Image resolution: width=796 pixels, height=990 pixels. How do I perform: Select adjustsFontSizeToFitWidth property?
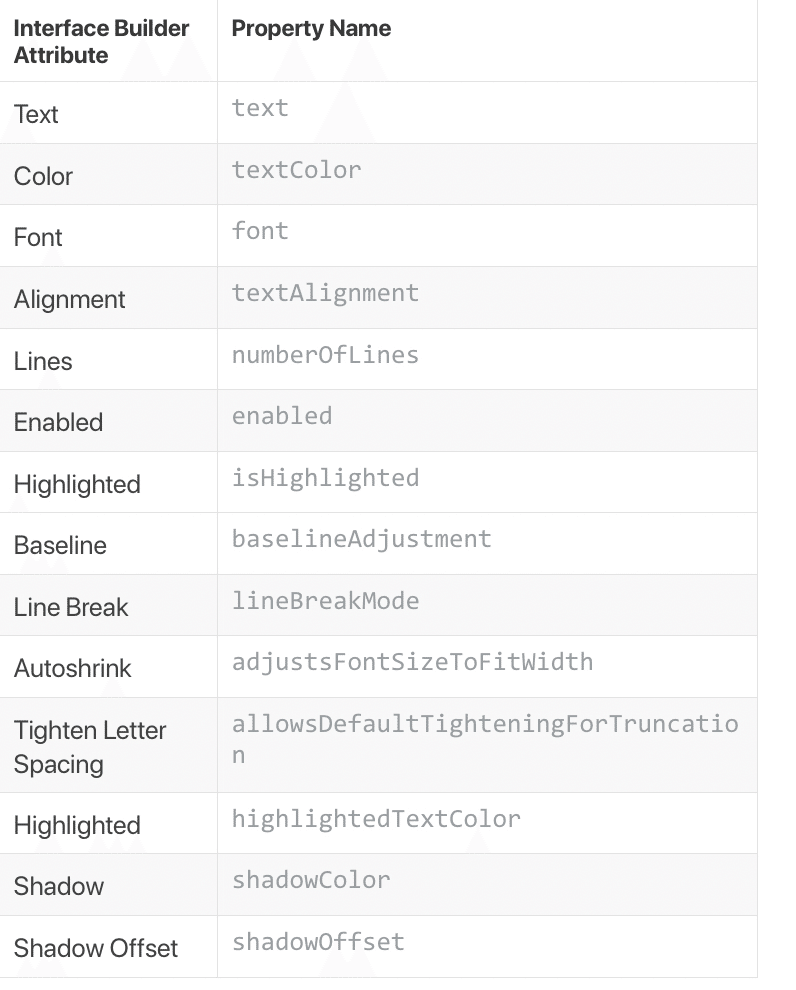(412, 662)
